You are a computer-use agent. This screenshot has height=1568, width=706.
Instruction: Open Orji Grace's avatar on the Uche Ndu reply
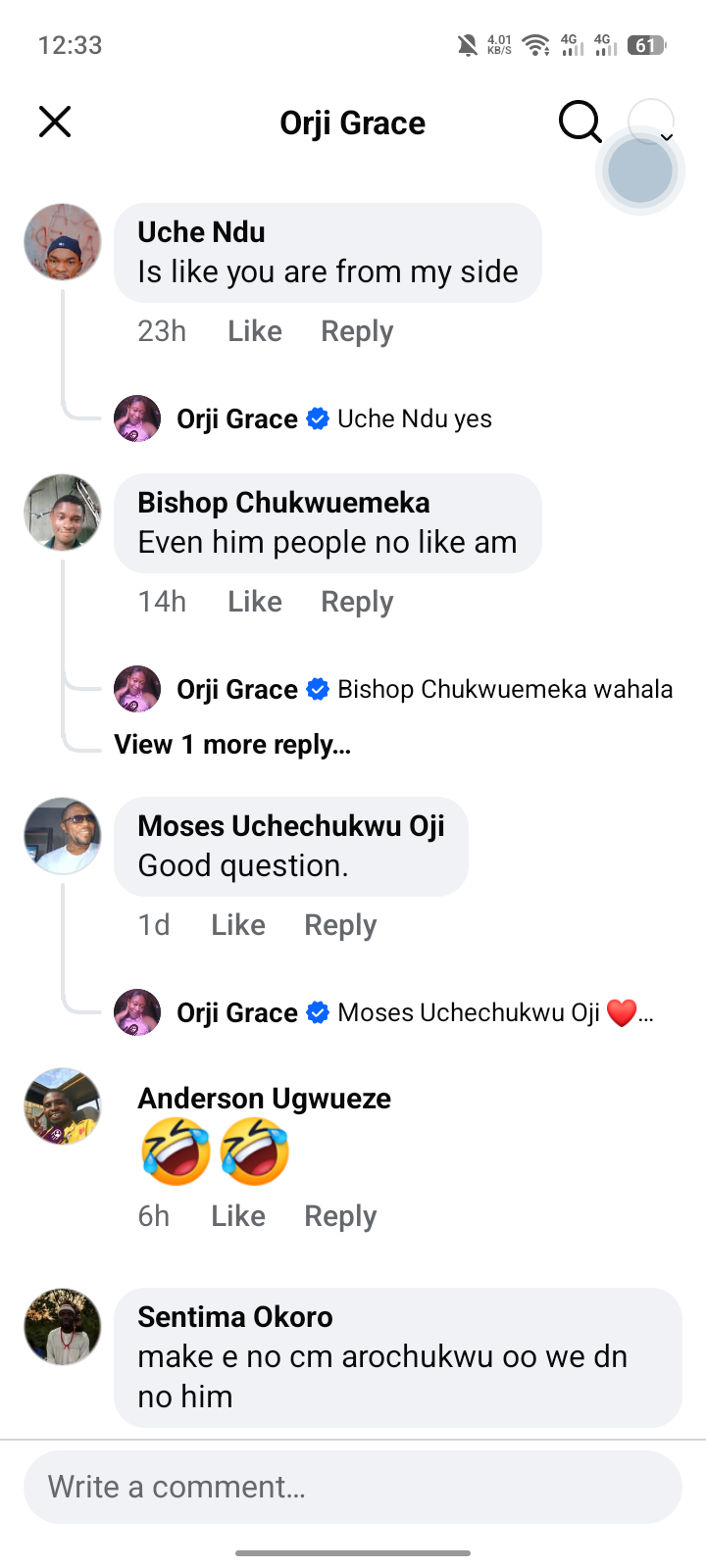point(137,418)
